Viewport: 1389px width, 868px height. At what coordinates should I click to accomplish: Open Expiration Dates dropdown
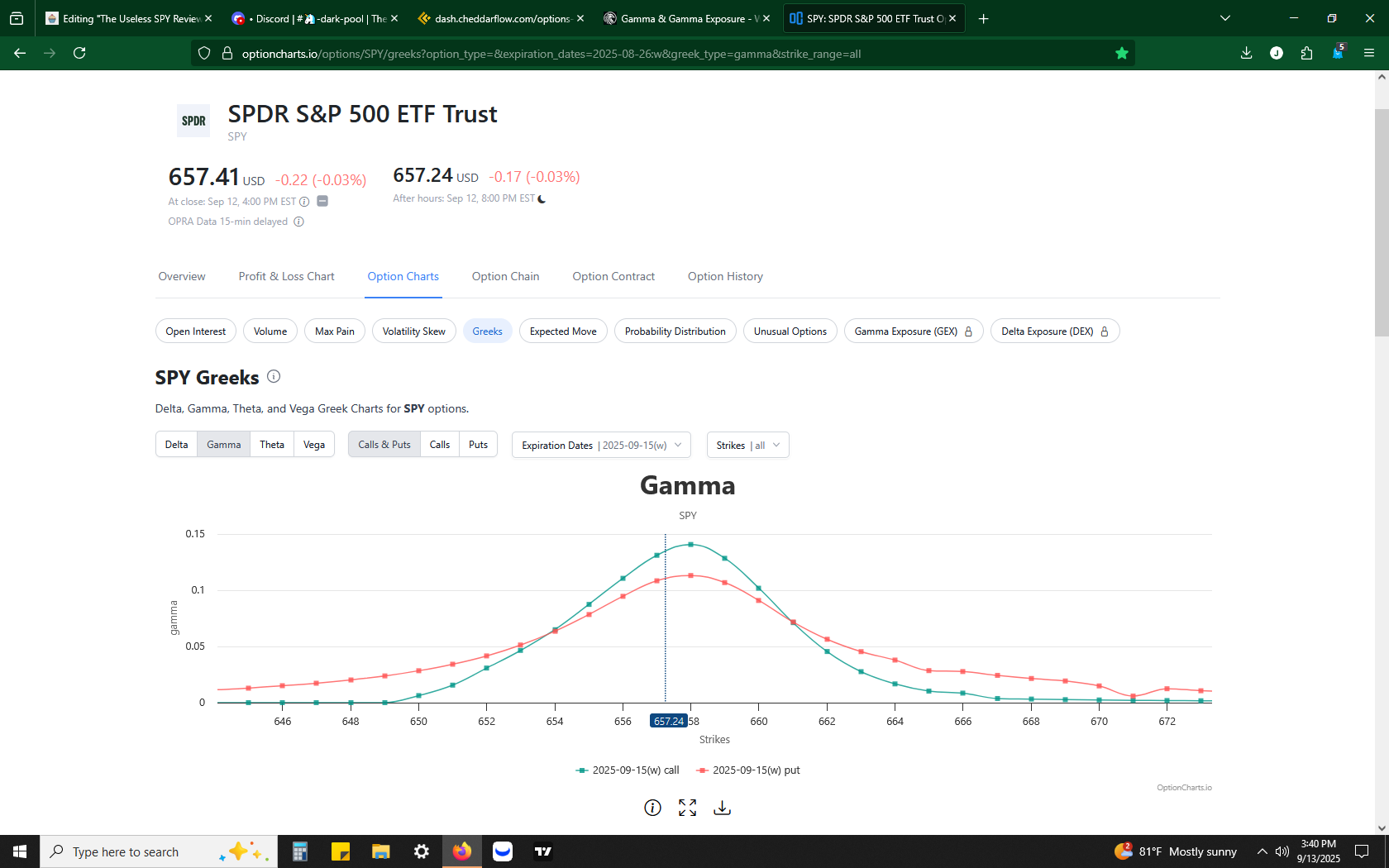(601, 445)
